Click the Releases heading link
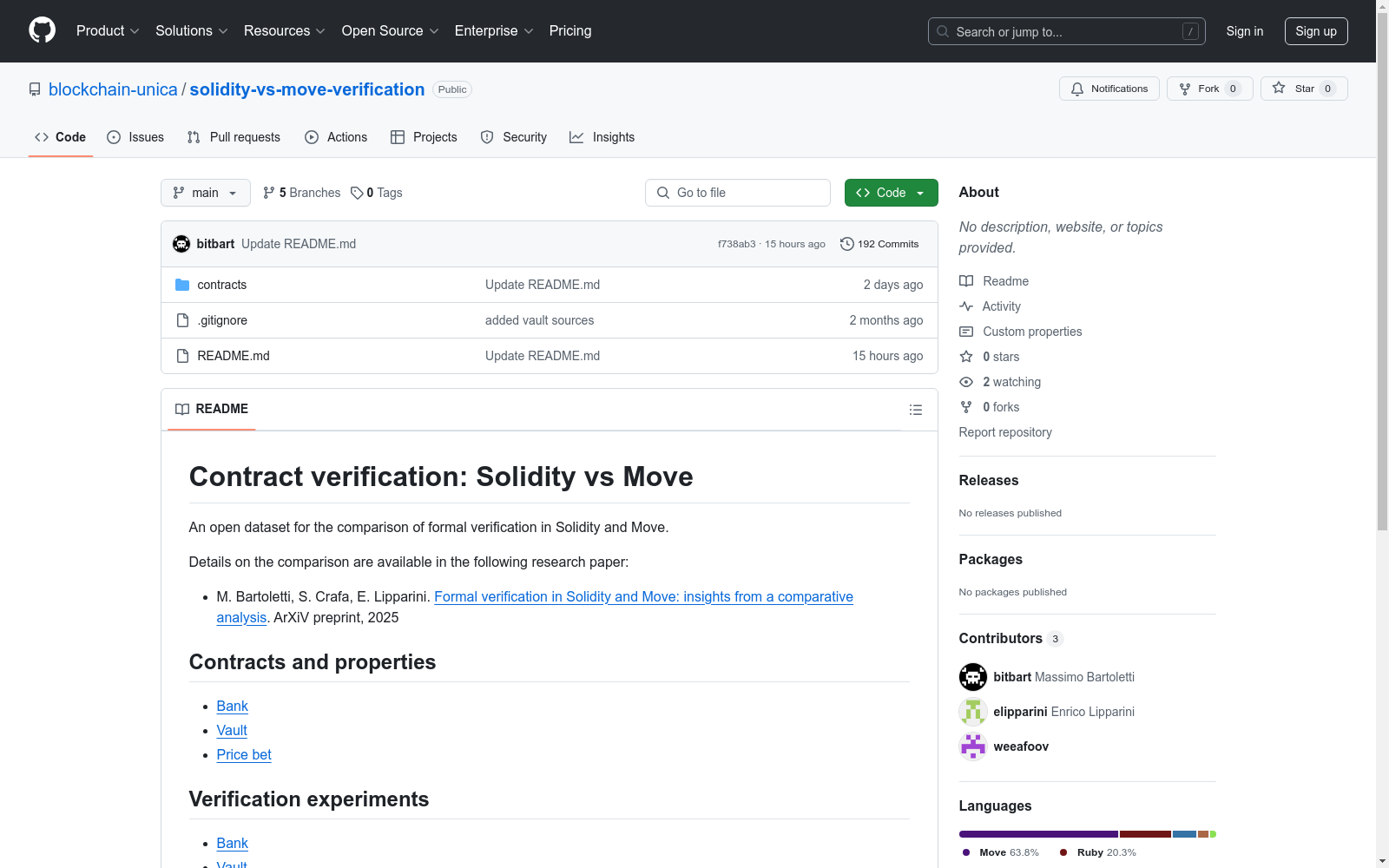Image resolution: width=1389 pixels, height=868 pixels. (989, 480)
